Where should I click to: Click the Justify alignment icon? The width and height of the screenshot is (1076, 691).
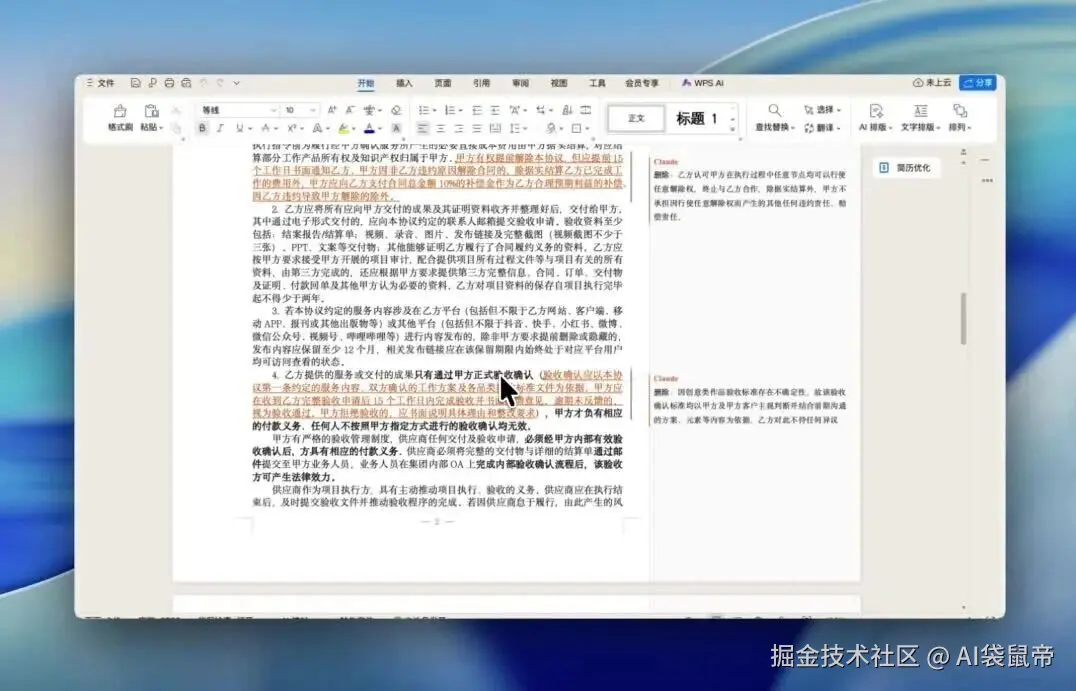point(477,128)
